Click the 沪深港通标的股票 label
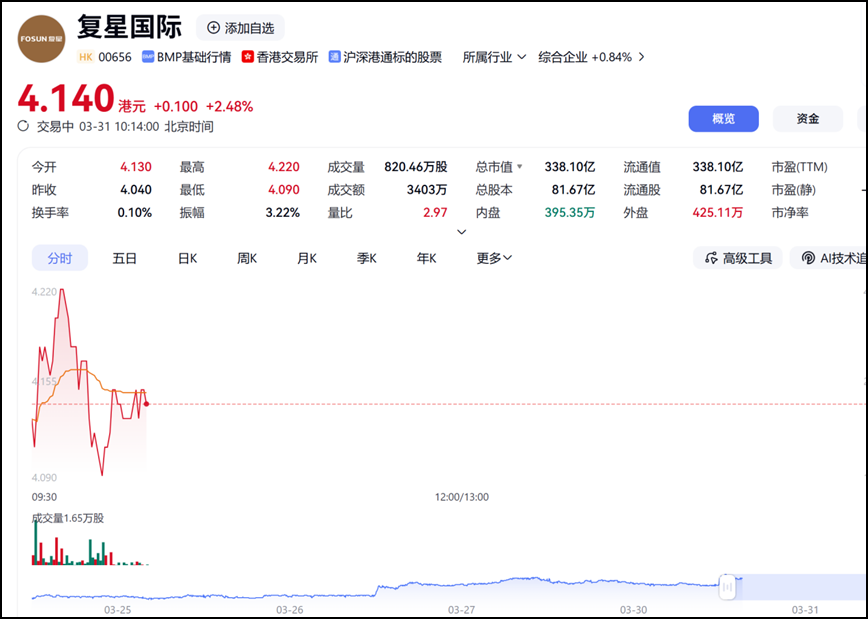The height and width of the screenshot is (619, 868). (392, 57)
